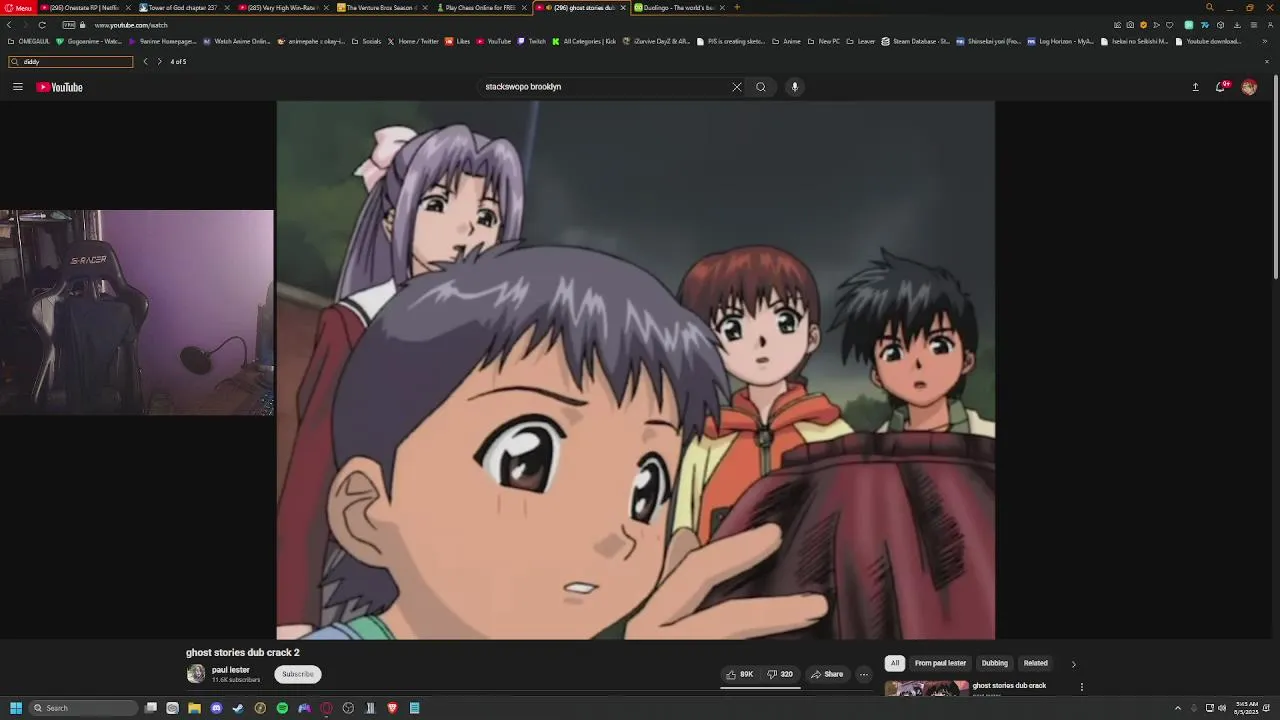The image size is (1280, 720).
Task: Open browser downloads icon
Action: coord(1237,25)
